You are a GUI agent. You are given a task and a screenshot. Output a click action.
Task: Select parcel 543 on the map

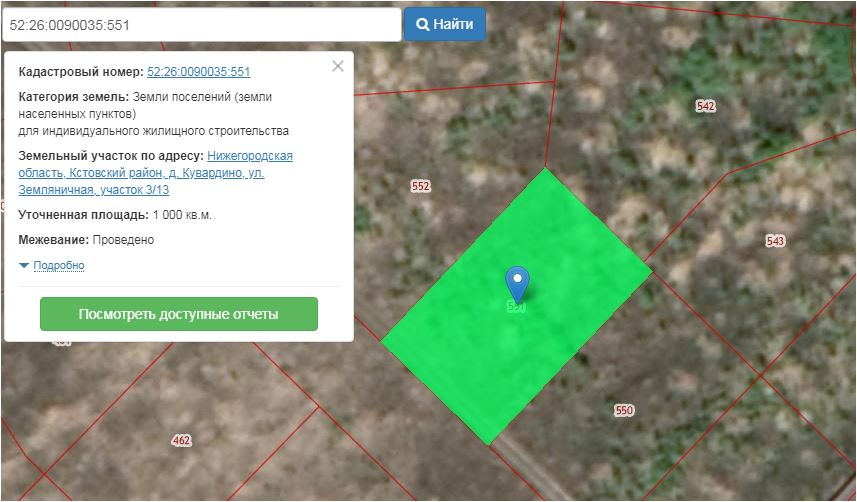[775, 241]
